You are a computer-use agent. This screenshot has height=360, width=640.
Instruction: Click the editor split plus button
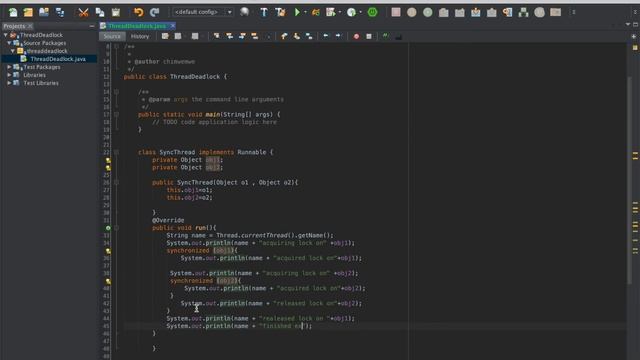[634, 36]
